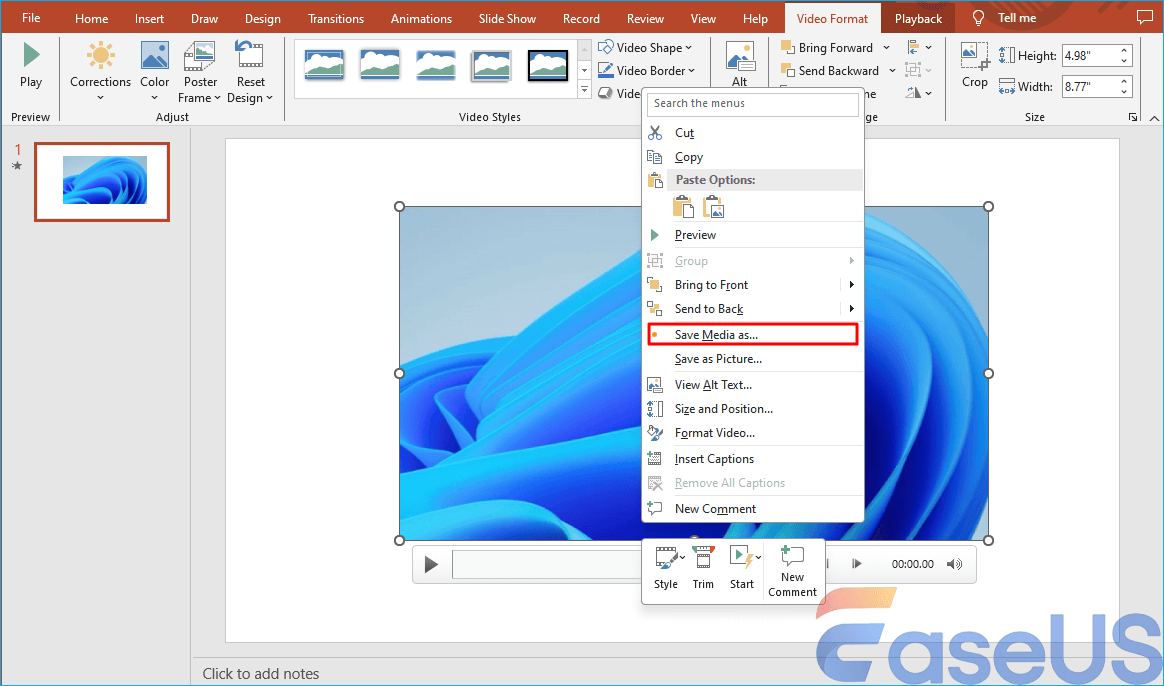
Task: Open Format Video... from context menu
Action: coord(753,433)
